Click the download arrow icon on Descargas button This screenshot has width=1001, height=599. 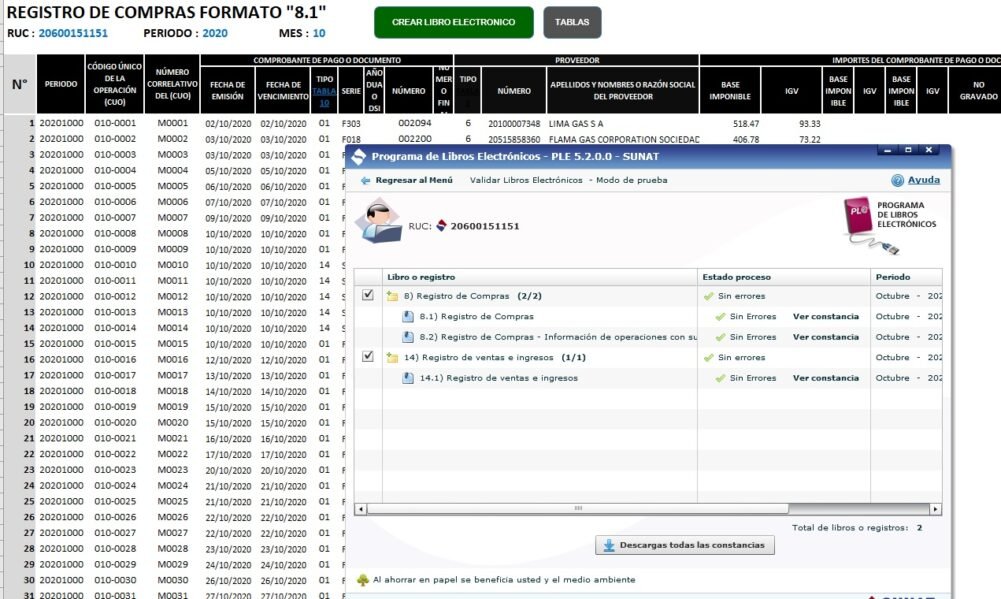click(x=609, y=545)
